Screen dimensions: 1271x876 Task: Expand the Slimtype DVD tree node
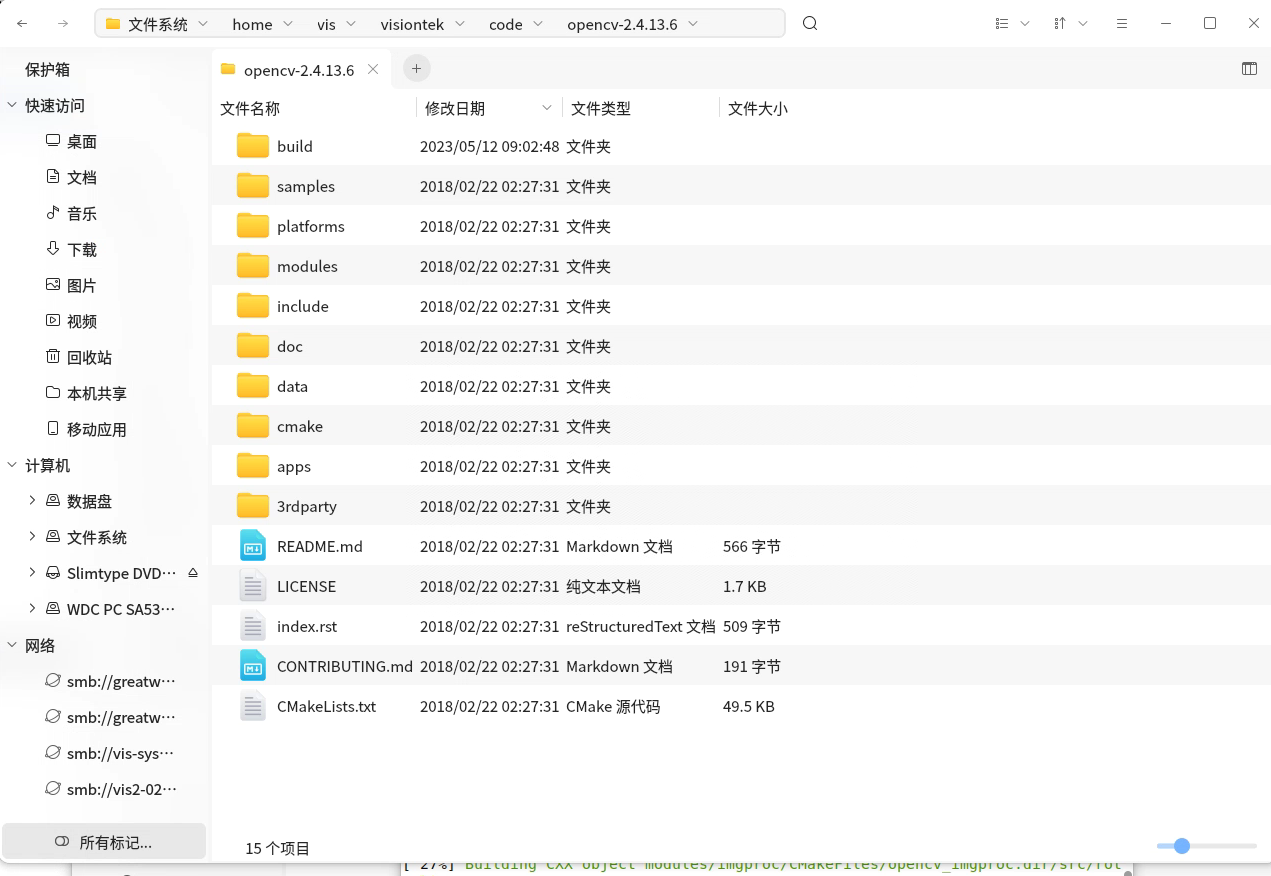pyautogui.click(x=32, y=573)
